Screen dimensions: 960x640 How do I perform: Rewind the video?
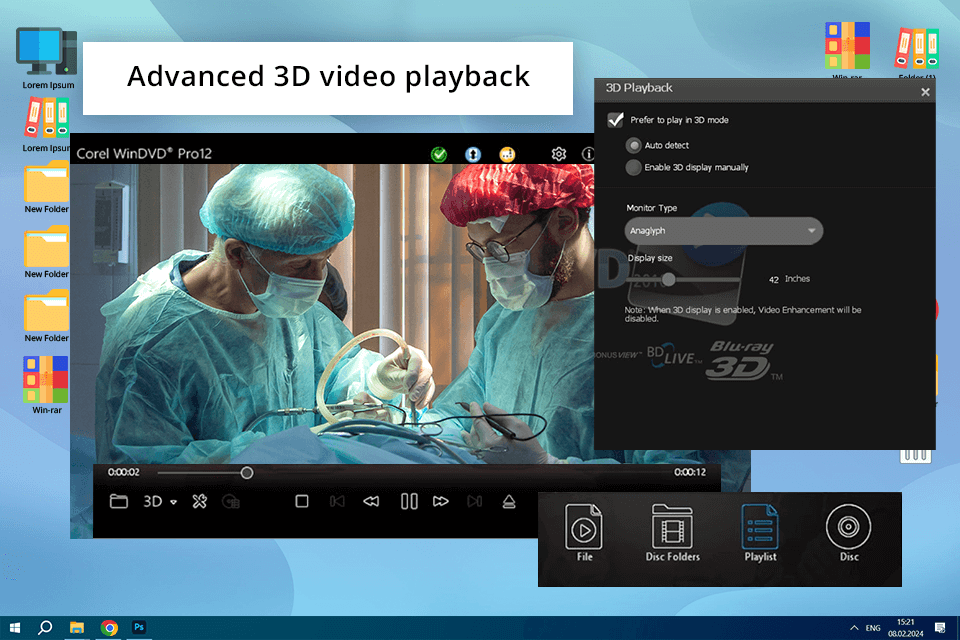[x=371, y=502]
